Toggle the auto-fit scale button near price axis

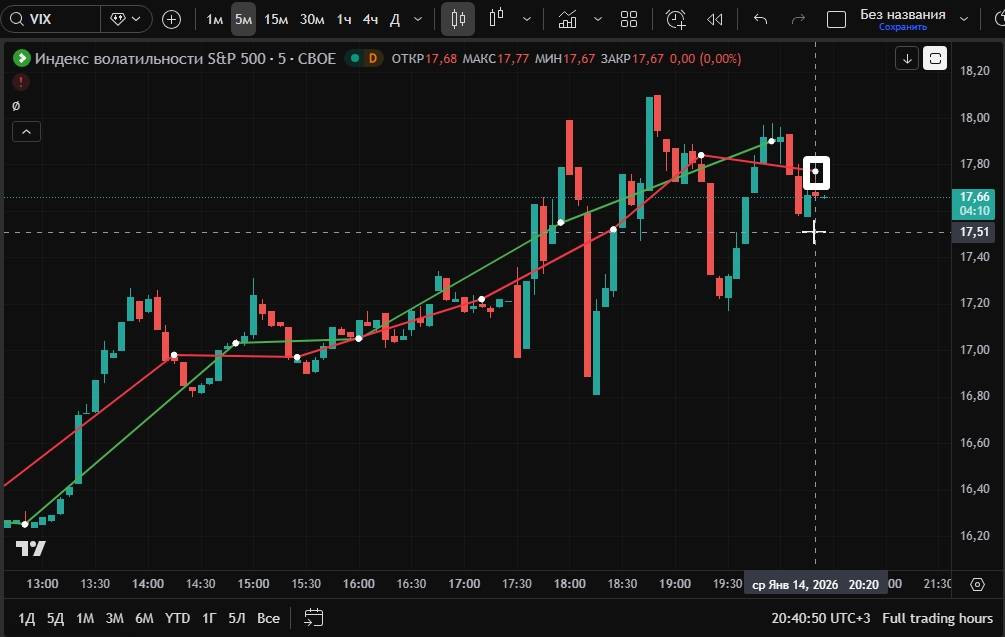tap(935, 58)
